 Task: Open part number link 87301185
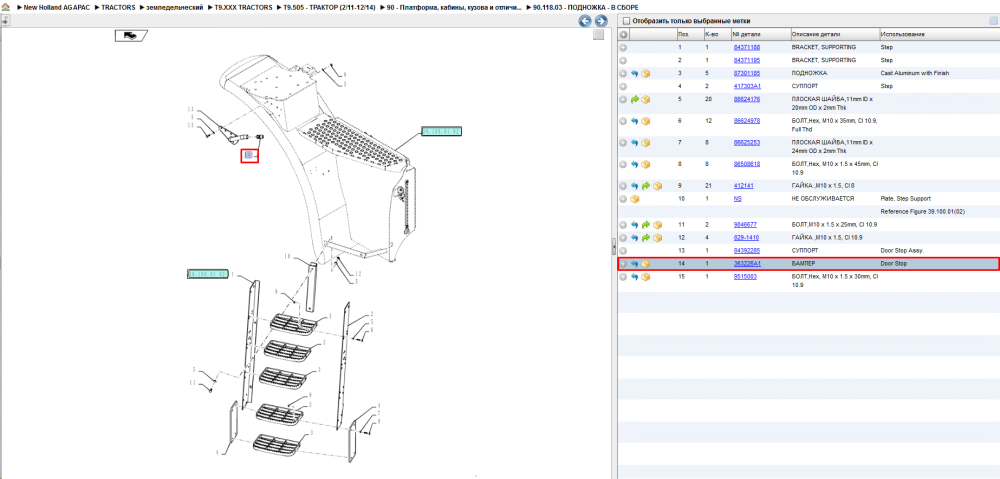tap(746, 73)
